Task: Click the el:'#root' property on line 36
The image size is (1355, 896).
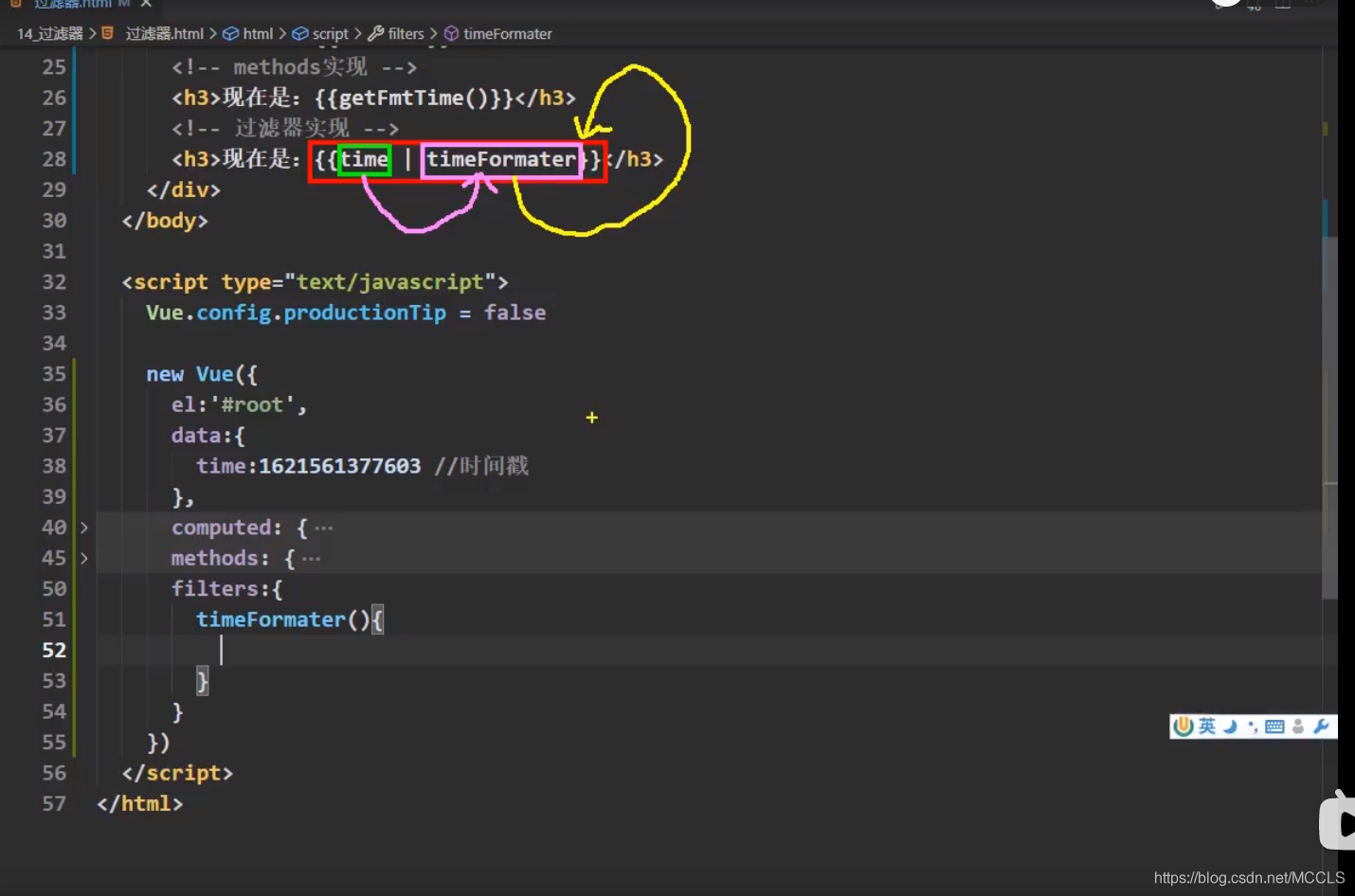Action: point(239,404)
